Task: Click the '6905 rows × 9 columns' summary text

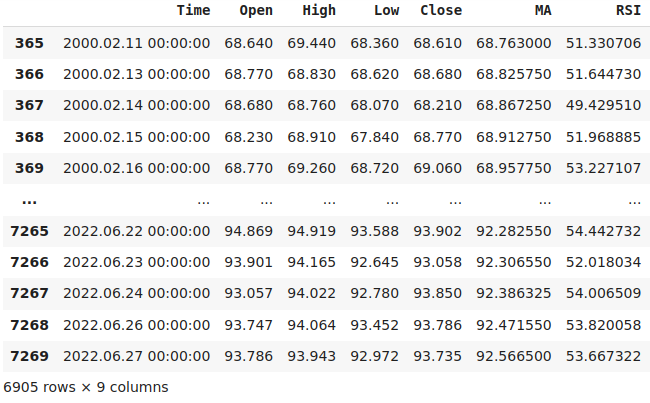Action: point(86,387)
